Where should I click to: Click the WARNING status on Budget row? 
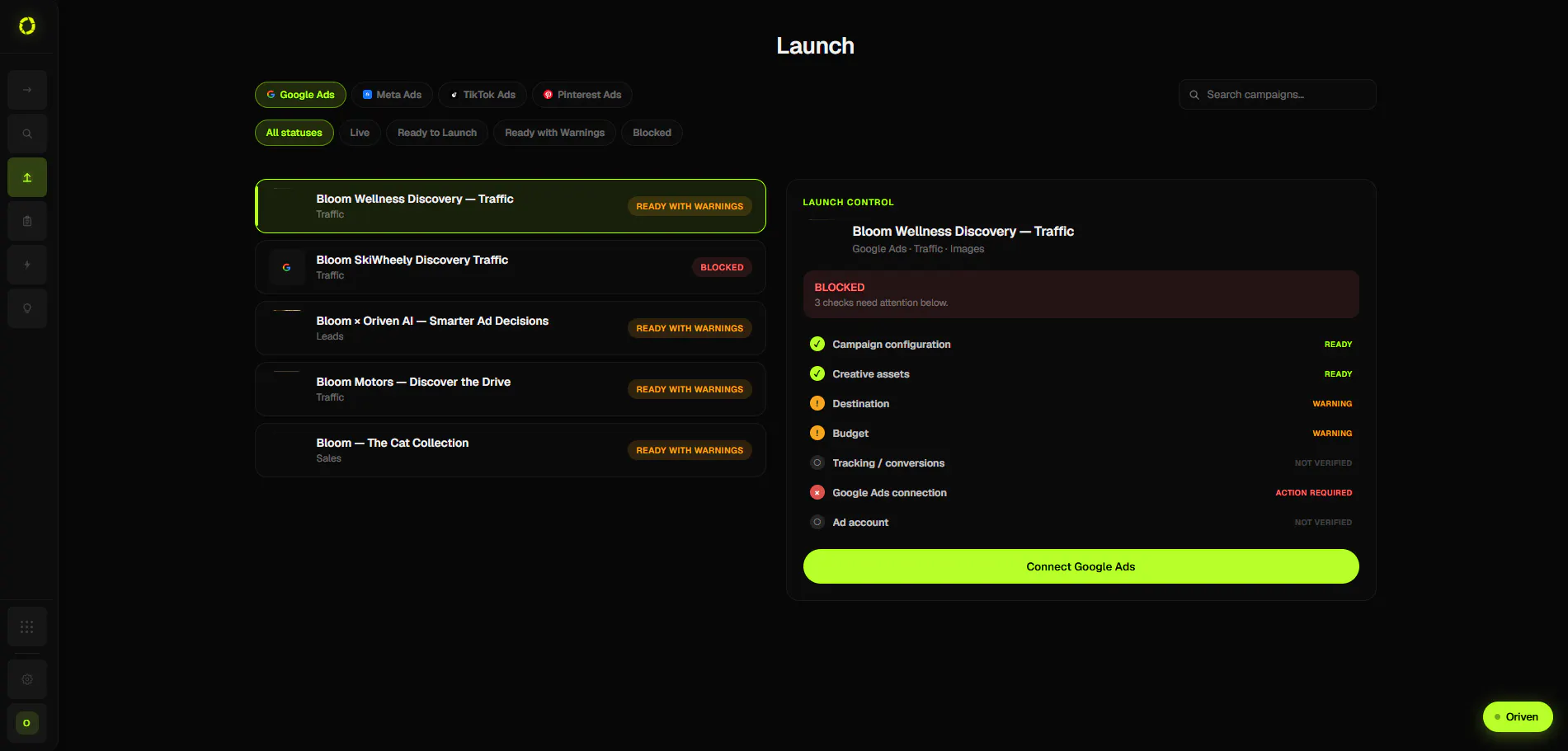(1332, 434)
